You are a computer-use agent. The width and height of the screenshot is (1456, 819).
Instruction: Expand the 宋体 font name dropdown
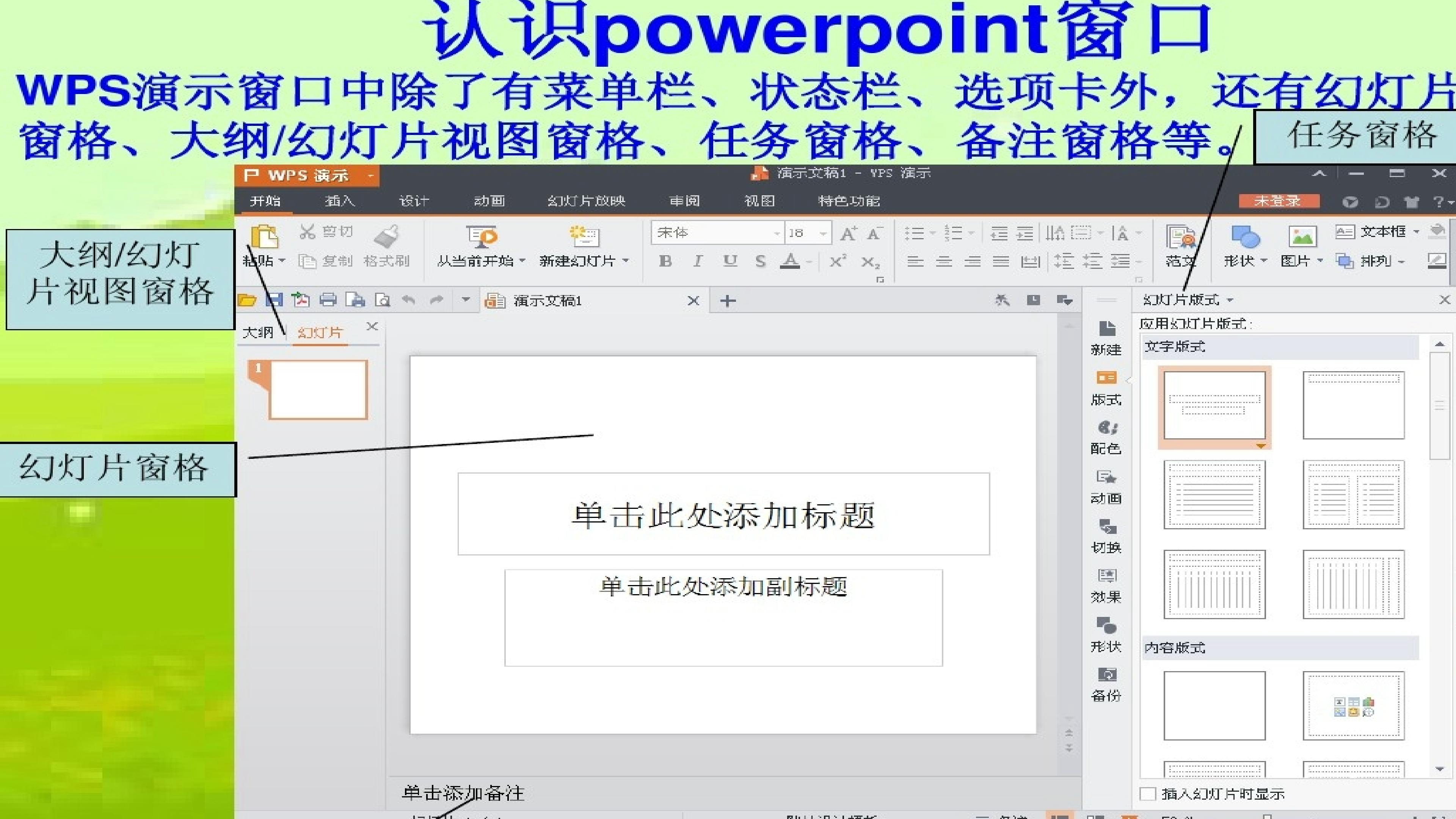click(777, 233)
